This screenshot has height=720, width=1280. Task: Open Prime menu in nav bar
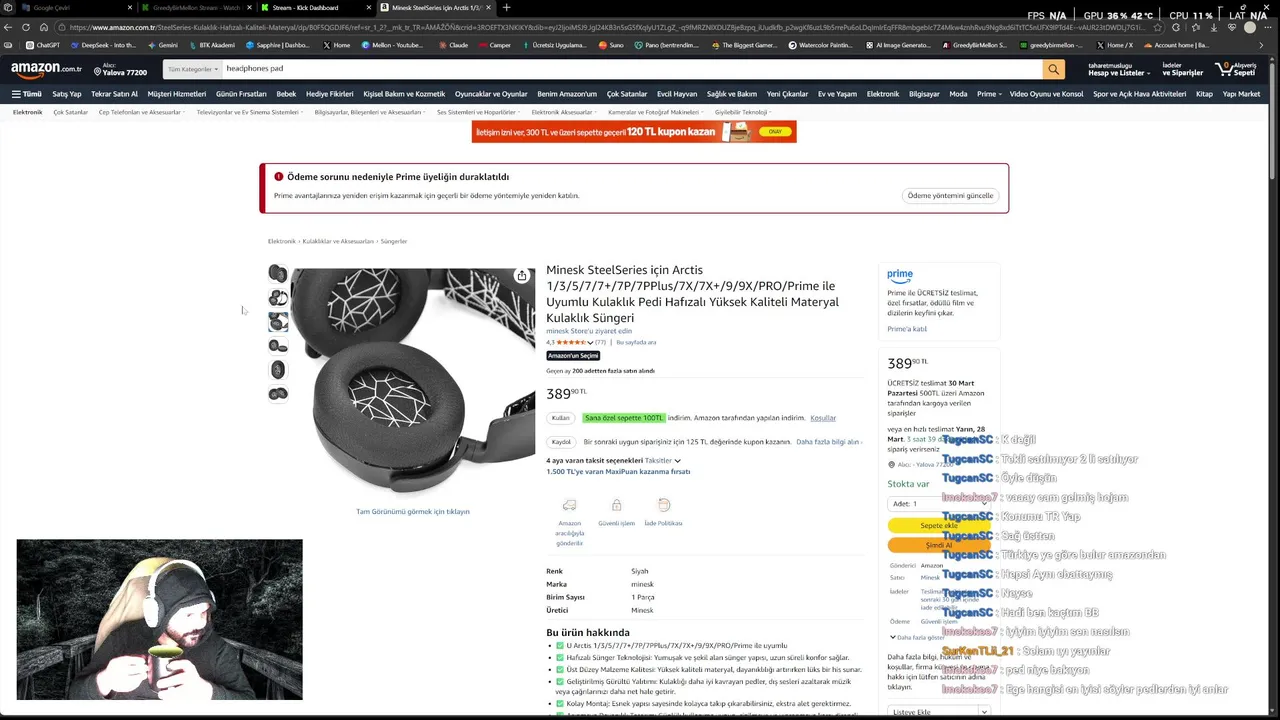(989, 94)
